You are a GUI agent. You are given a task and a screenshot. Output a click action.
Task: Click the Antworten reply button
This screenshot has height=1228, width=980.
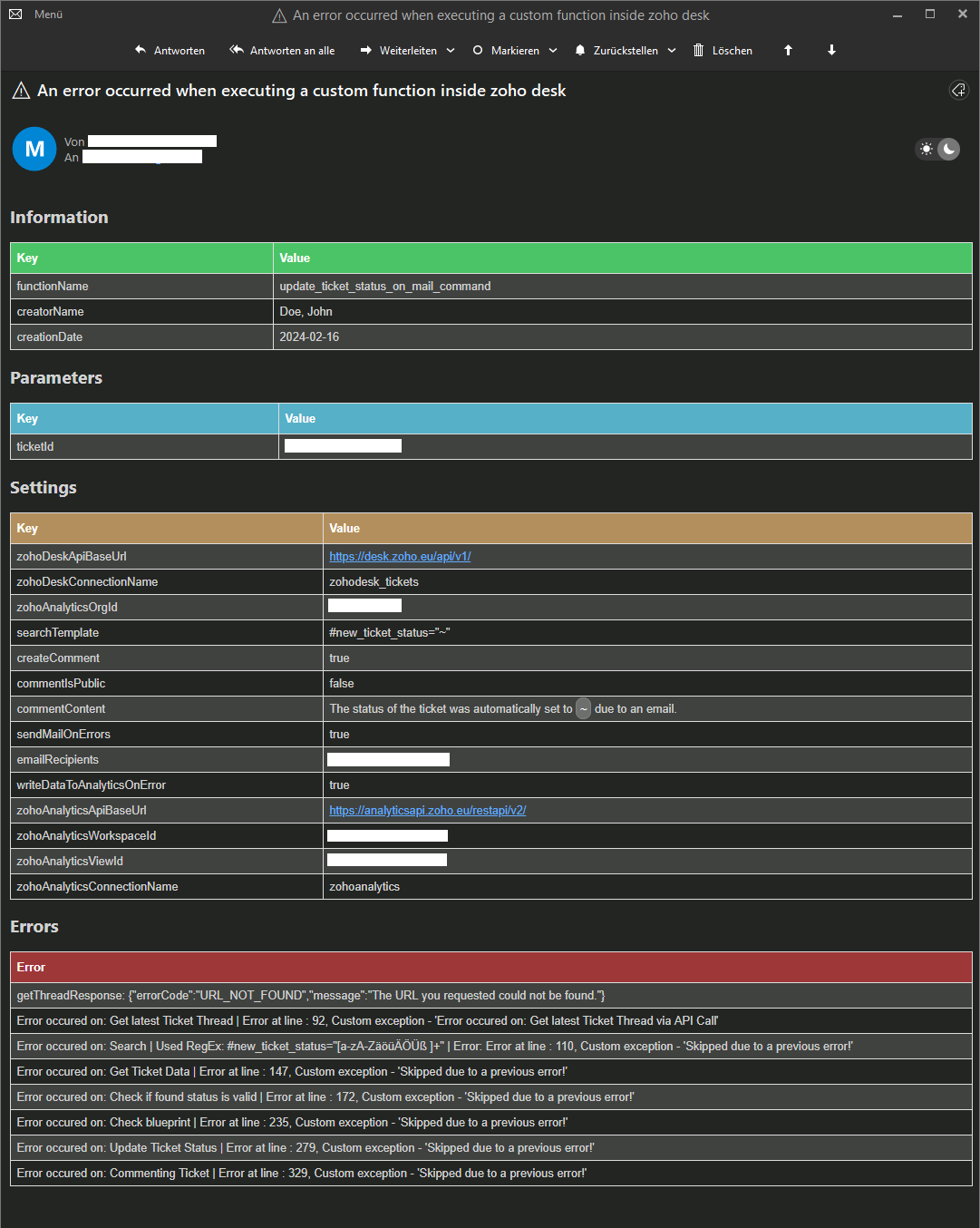pyautogui.click(x=170, y=51)
